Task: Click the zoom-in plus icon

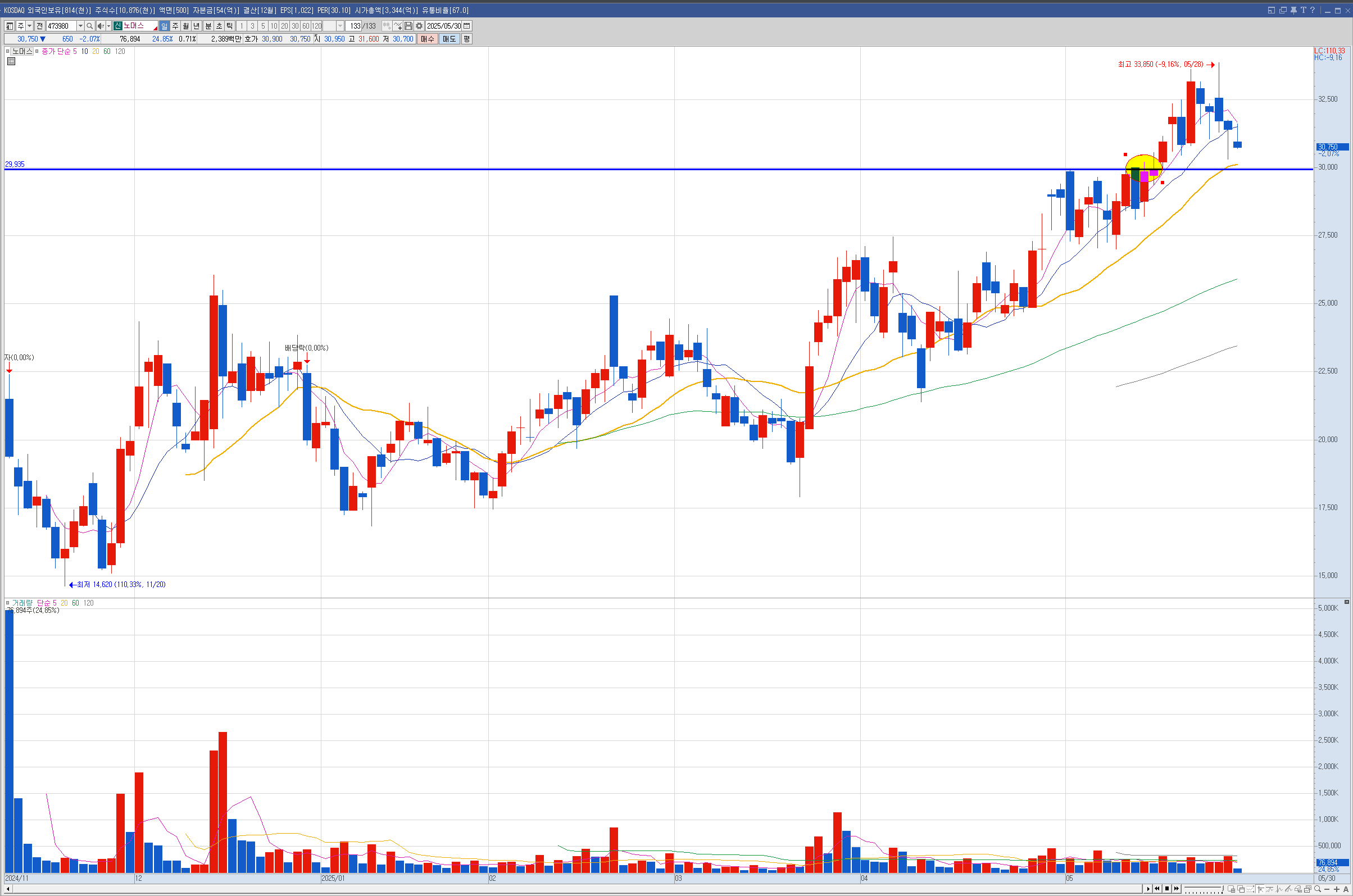Action: [1336, 889]
